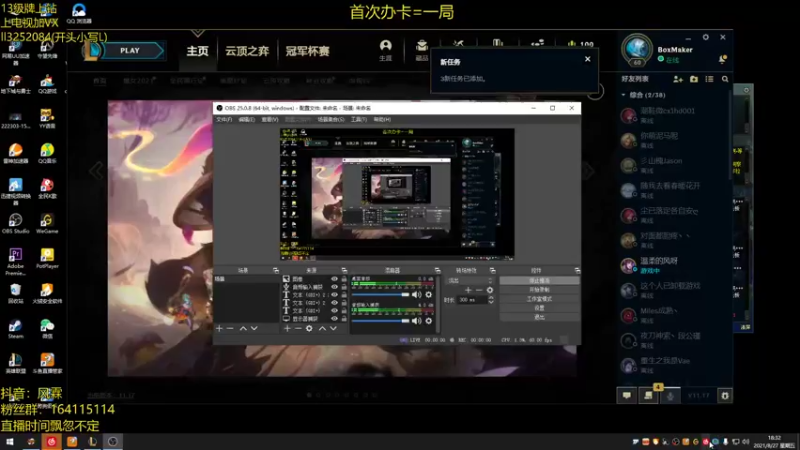Open chat icon at friends panel bottom
This screenshot has height=450, width=800.
point(627,395)
